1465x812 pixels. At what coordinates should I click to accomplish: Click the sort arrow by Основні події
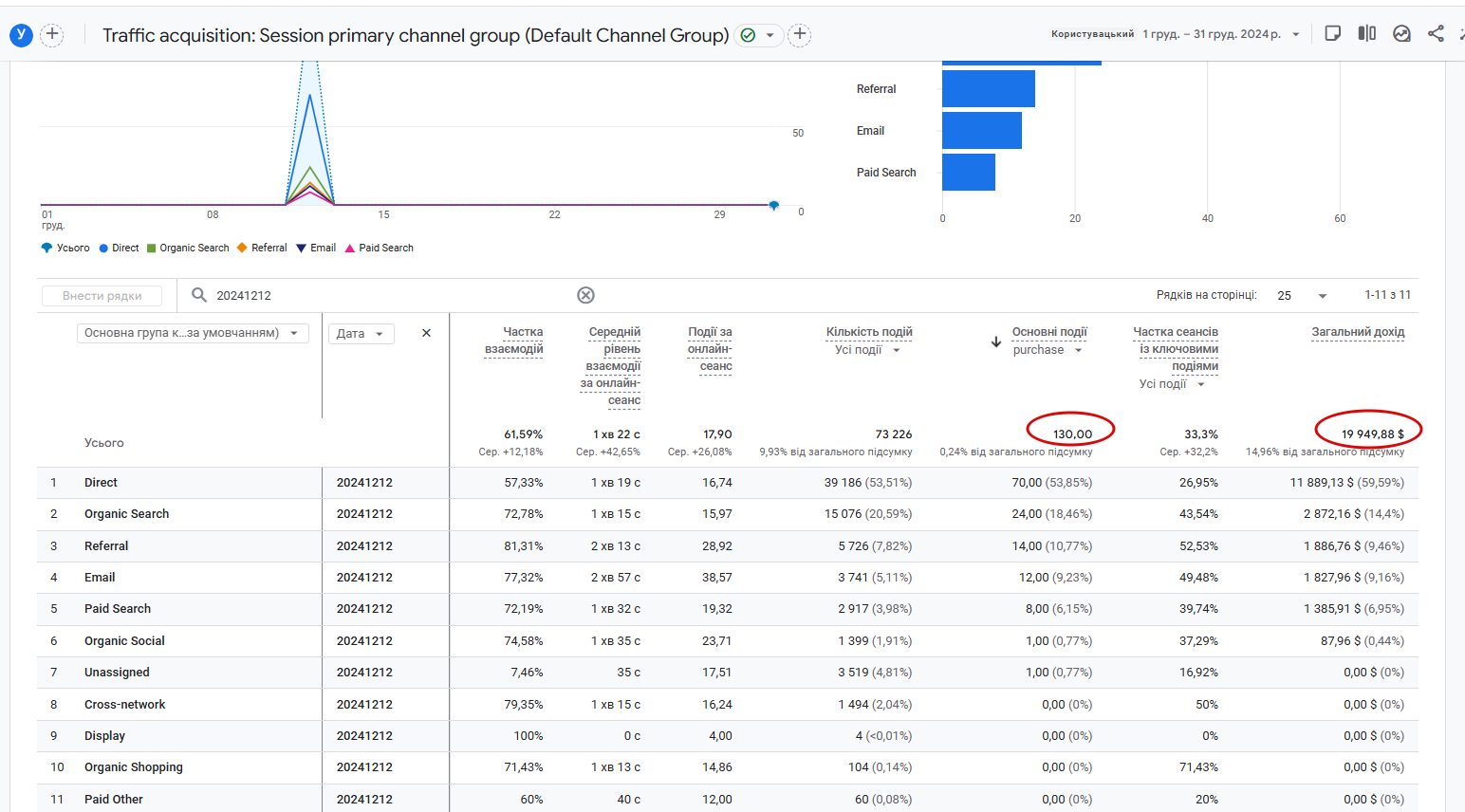coord(996,341)
